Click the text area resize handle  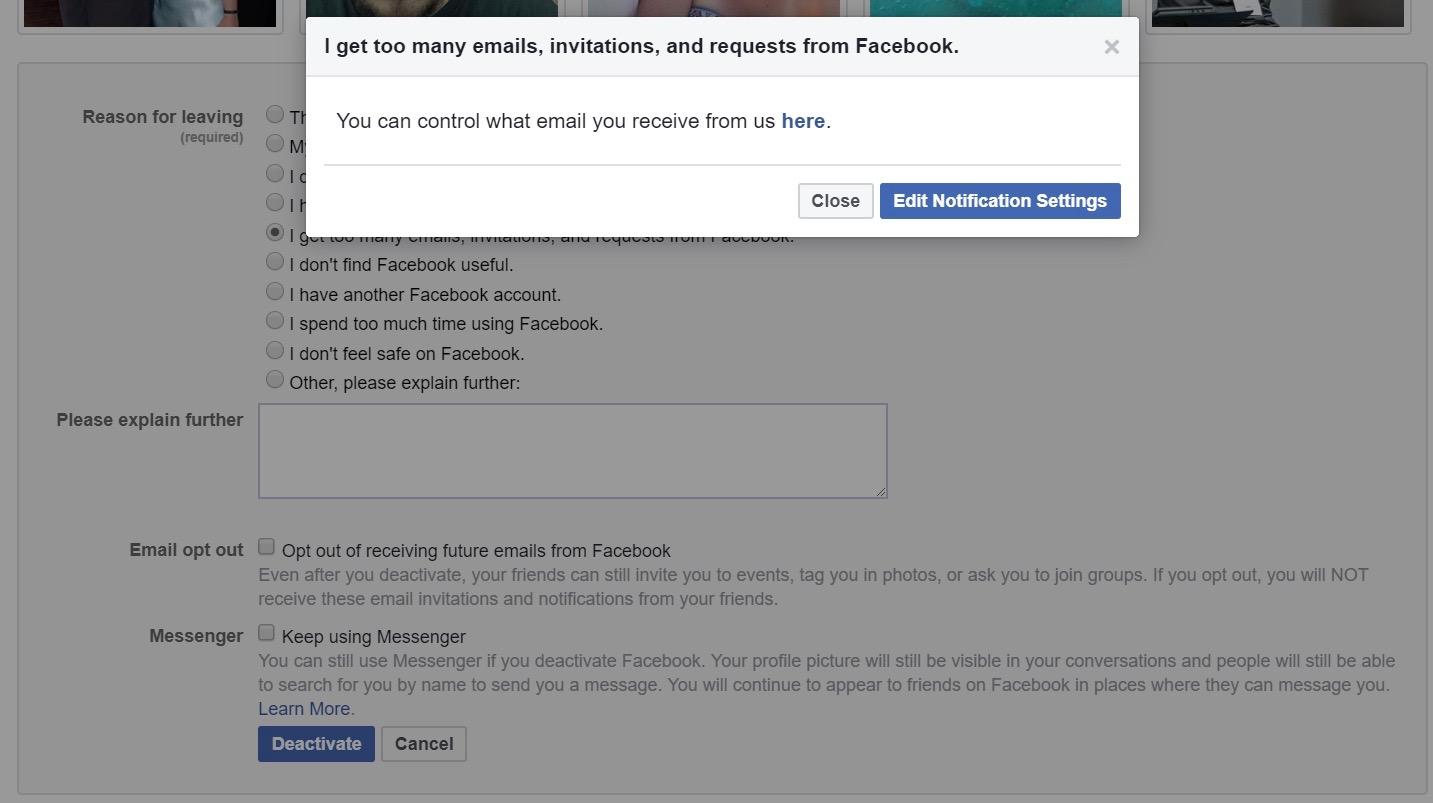point(881,491)
